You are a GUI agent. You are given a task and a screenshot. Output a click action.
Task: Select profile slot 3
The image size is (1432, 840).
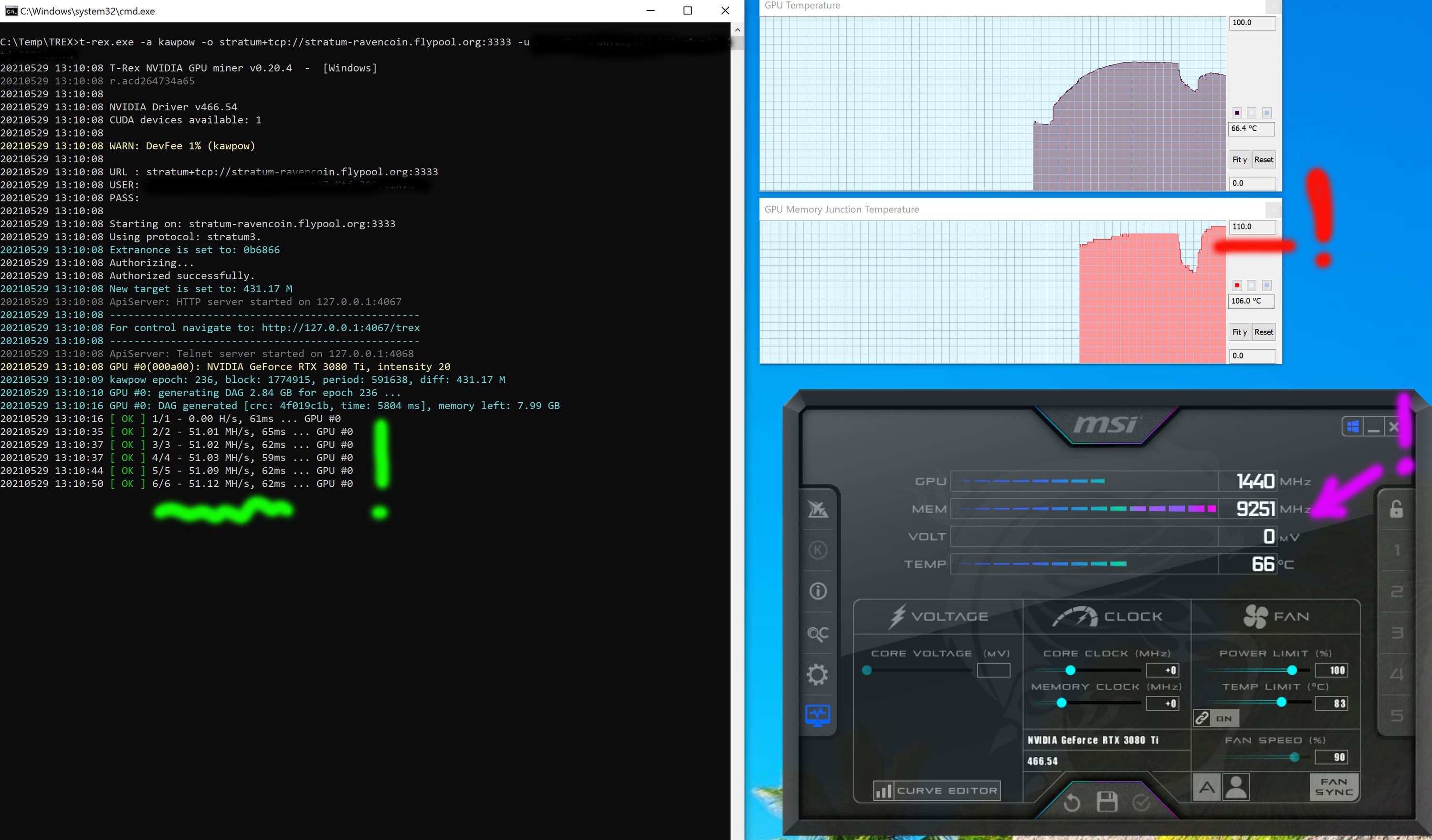click(x=1396, y=632)
